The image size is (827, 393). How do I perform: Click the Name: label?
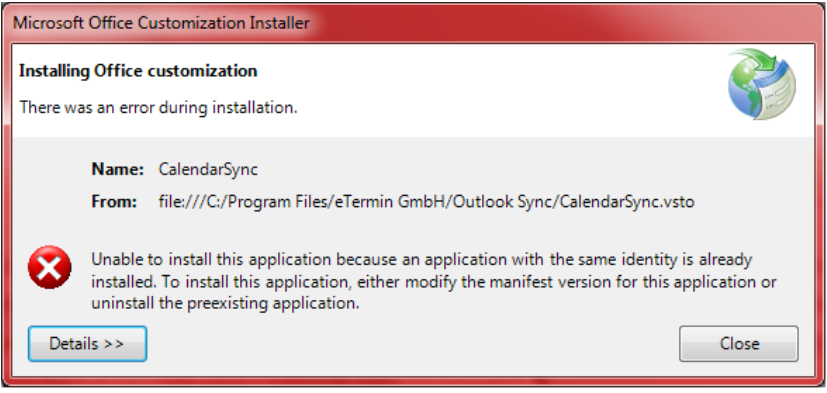pos(118,169)
